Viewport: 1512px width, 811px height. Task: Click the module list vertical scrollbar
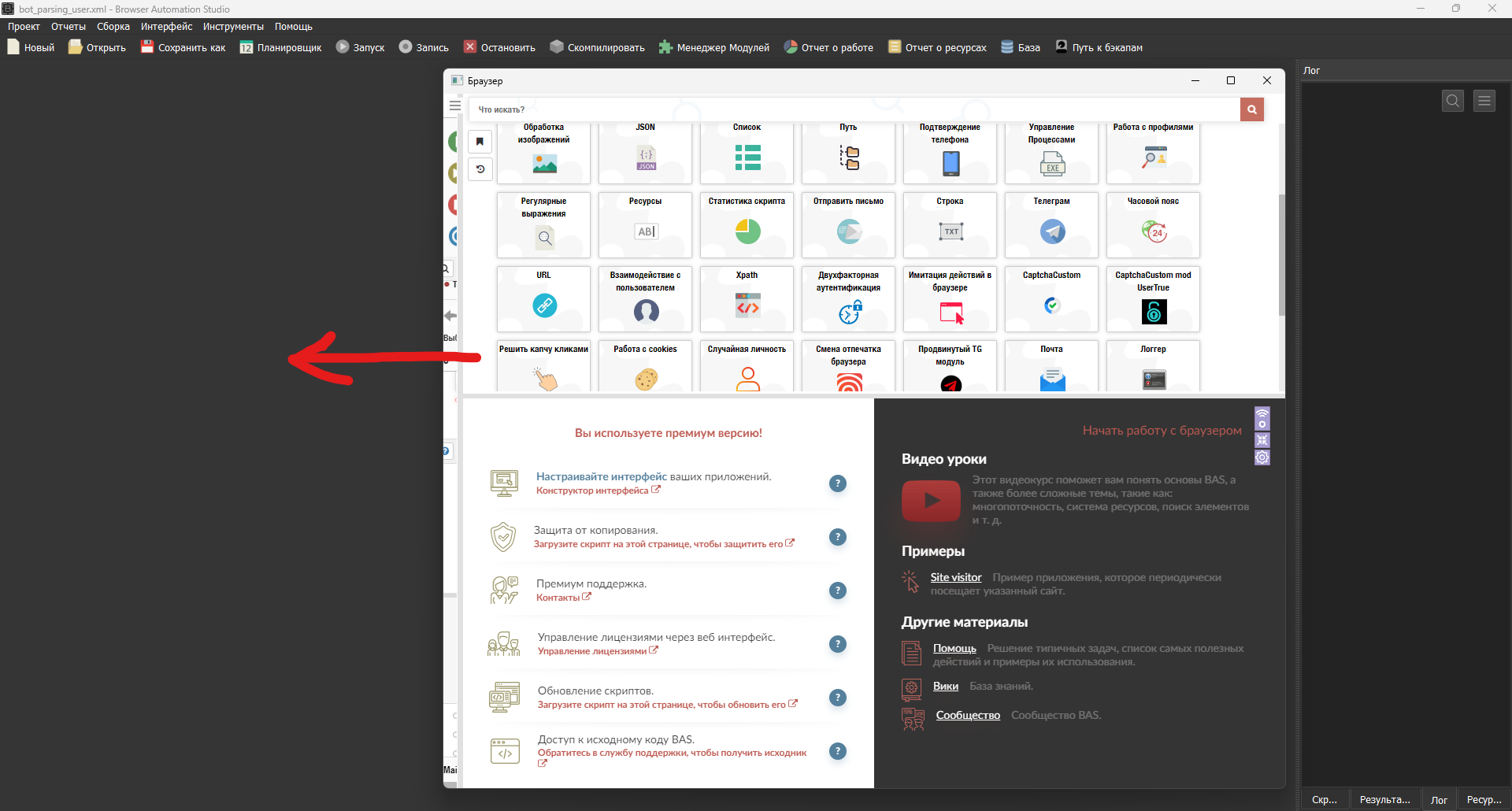tap(1281, 252)
